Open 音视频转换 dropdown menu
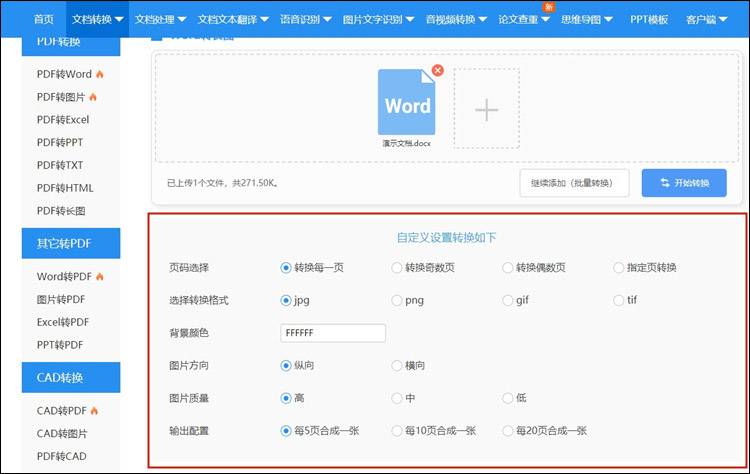This screenshot has height=474, width=750. point(456,19)
